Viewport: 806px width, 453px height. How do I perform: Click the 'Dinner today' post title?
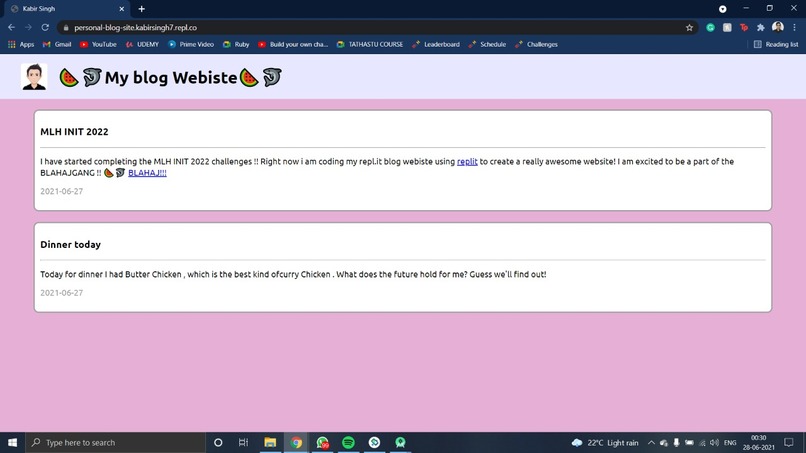[70, 244]
